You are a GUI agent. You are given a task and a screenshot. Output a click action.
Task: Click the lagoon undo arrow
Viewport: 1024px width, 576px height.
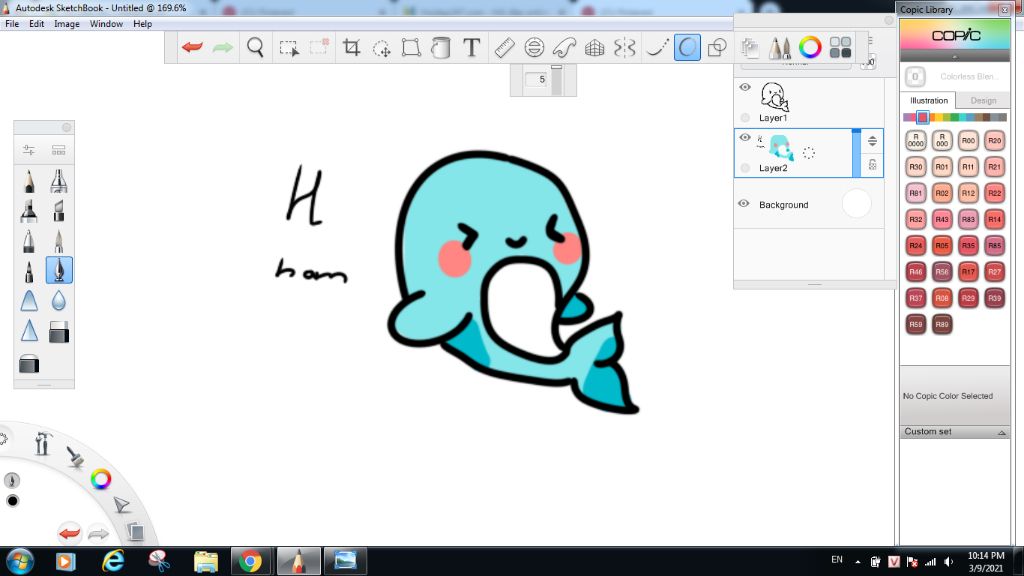69,533
